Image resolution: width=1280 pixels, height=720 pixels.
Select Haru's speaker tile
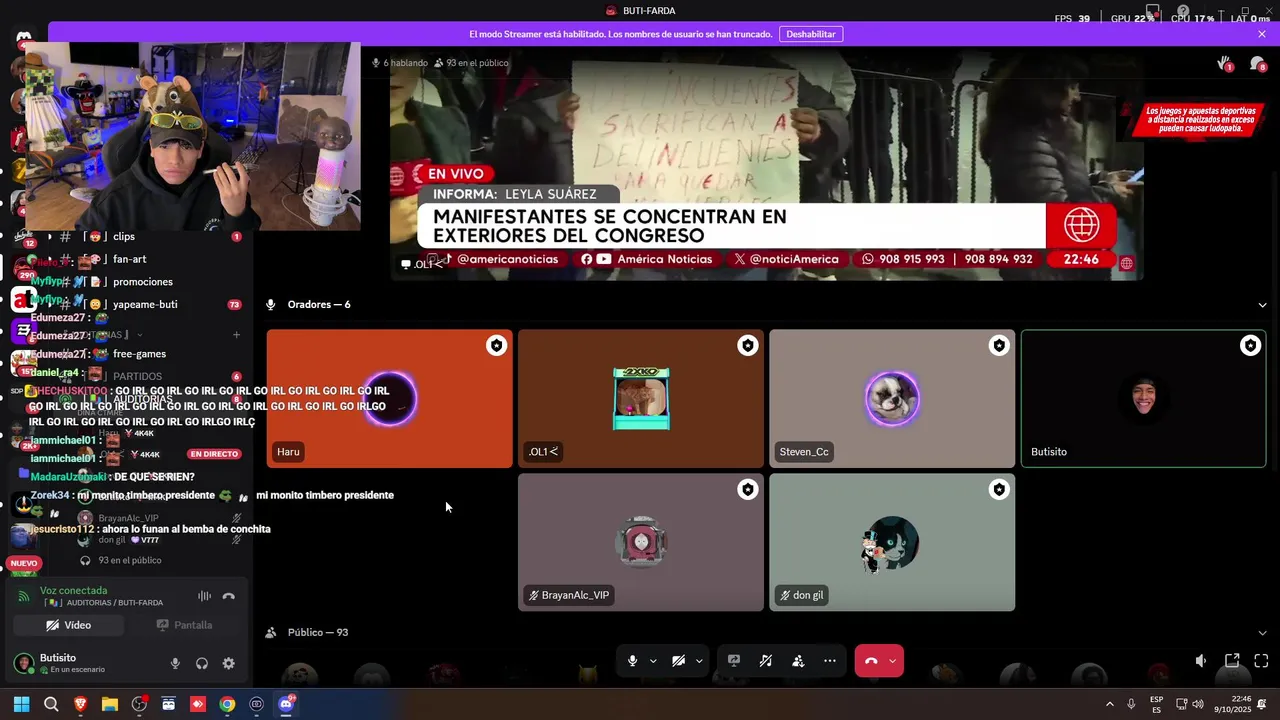[389, 399]
